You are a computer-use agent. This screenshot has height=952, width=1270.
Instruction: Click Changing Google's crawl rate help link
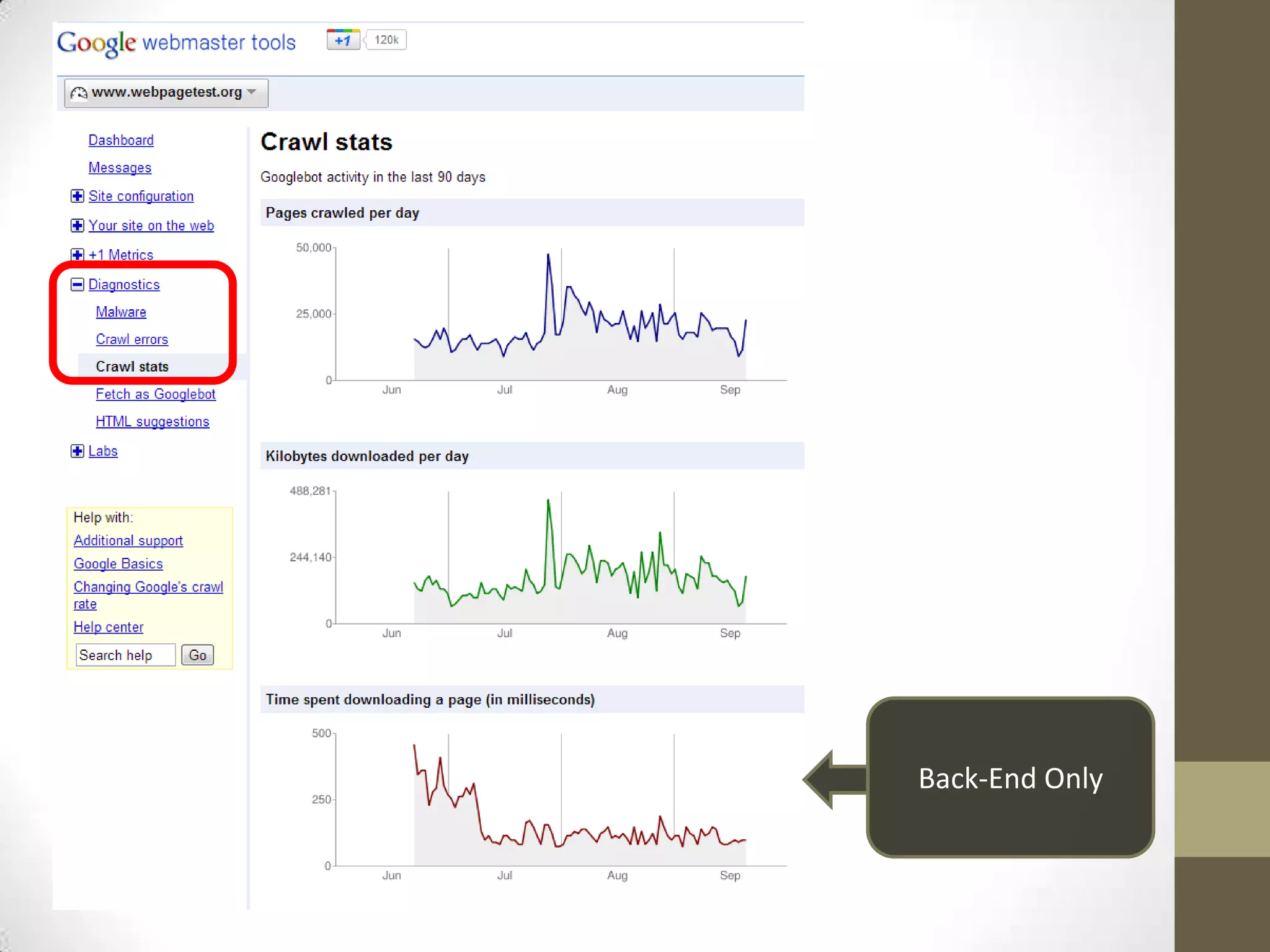pyautogui.click(x=148, y=588)
